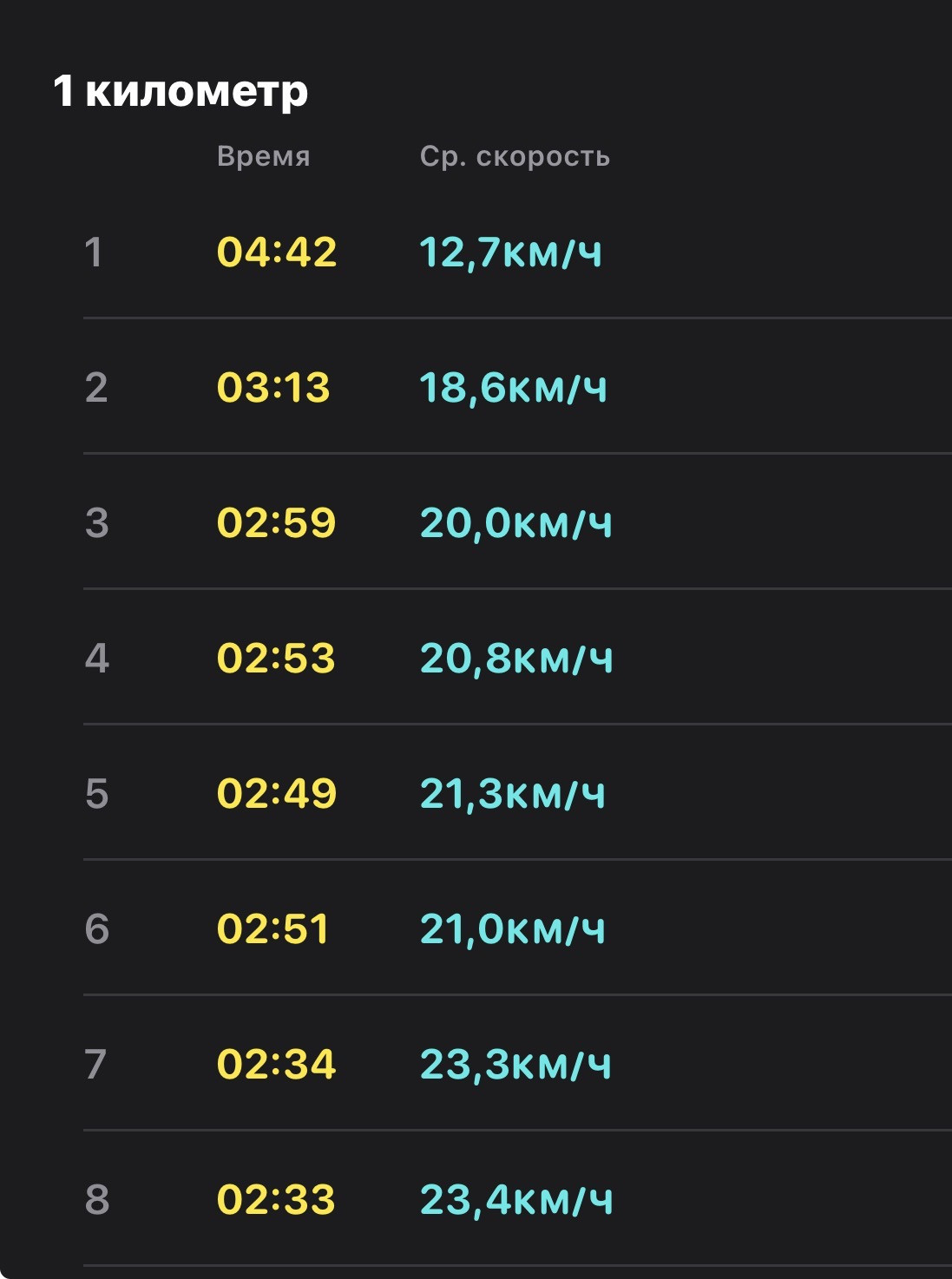Tap the 21,3км/ч speed value
This screenshot has width=952, height=1279.
click(512, 794)
